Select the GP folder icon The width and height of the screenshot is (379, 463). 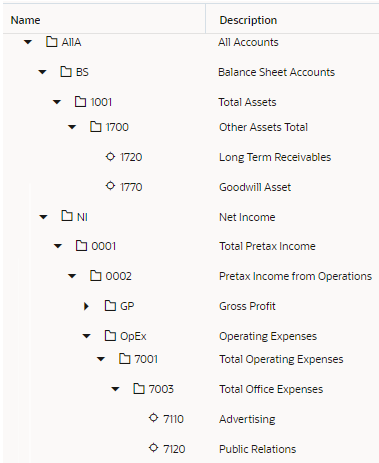[110, 305]
